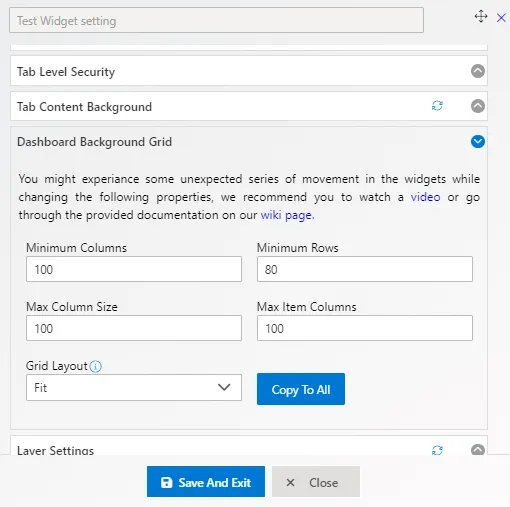Image resolution: width=510 pixels, height=507 pixels.
Task: Click the Minimum Columns input field
Action: pos(134,269)
